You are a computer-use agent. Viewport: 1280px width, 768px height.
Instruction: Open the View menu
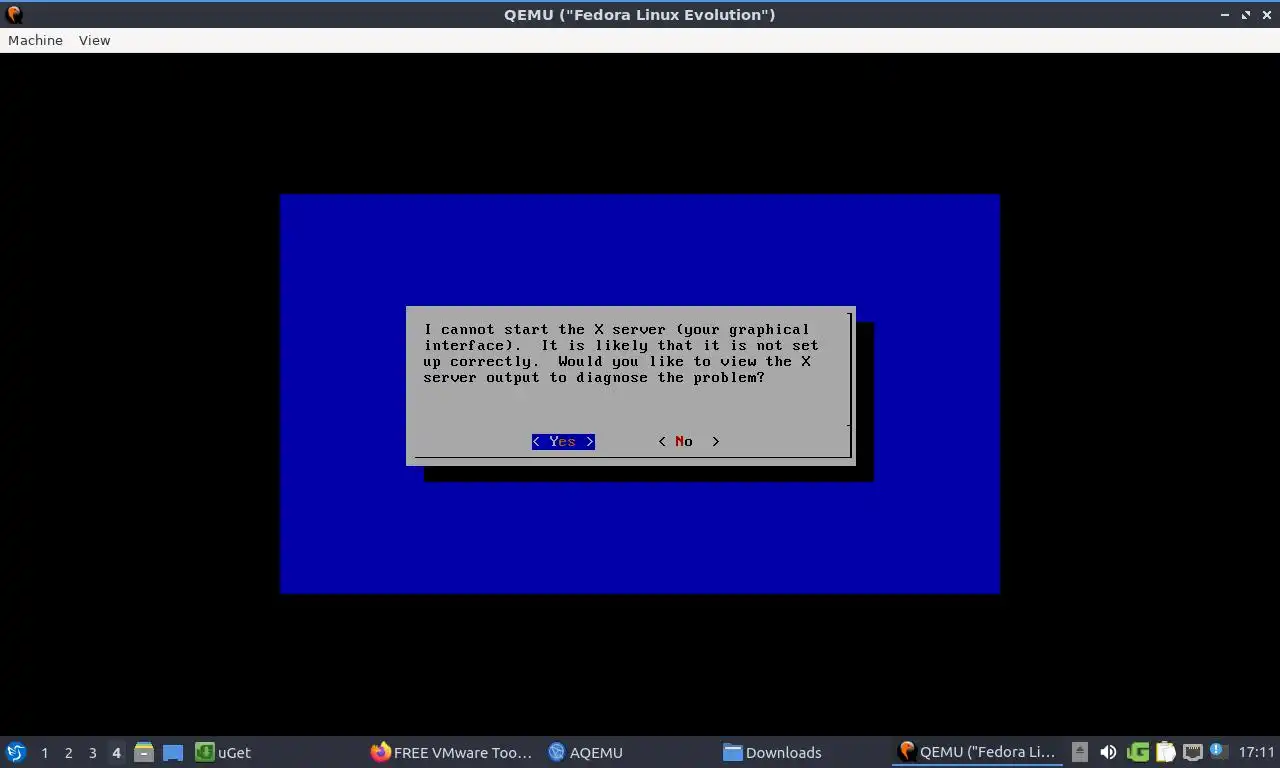point(94,40)
